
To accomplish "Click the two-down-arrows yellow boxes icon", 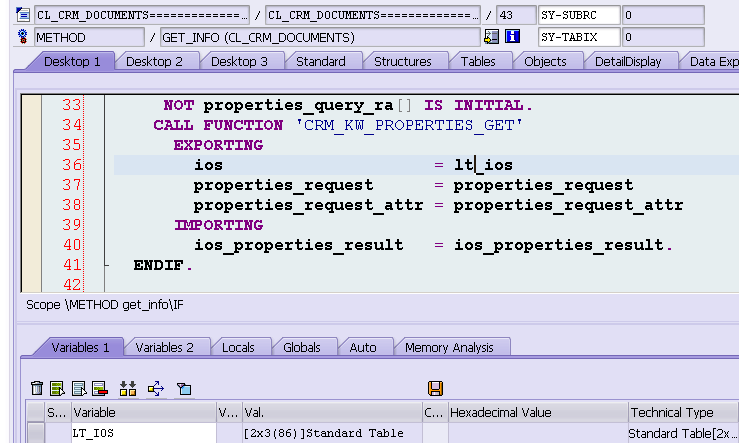I will click(128, 388).
